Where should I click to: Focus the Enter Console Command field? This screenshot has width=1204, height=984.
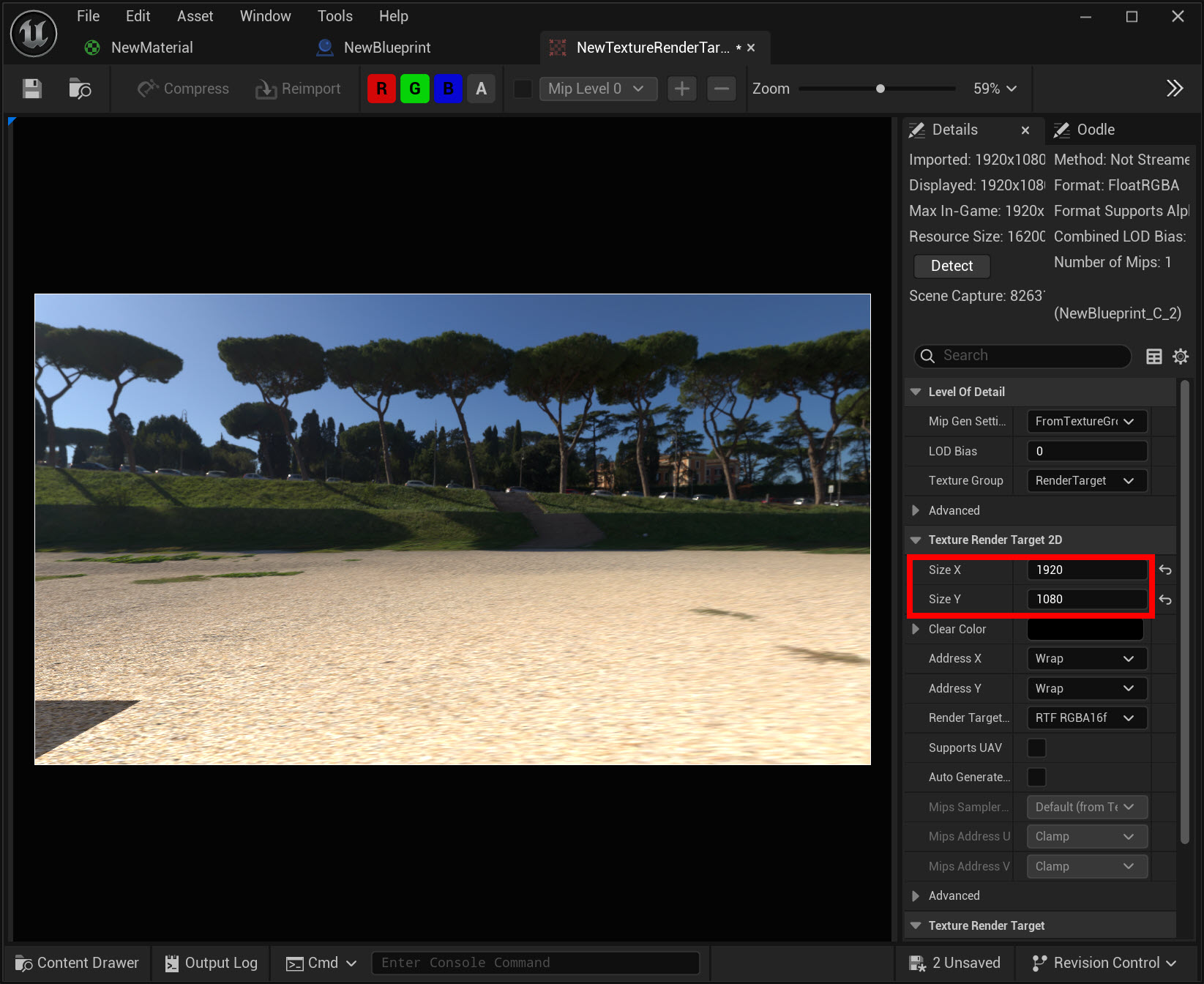[535, 963]
